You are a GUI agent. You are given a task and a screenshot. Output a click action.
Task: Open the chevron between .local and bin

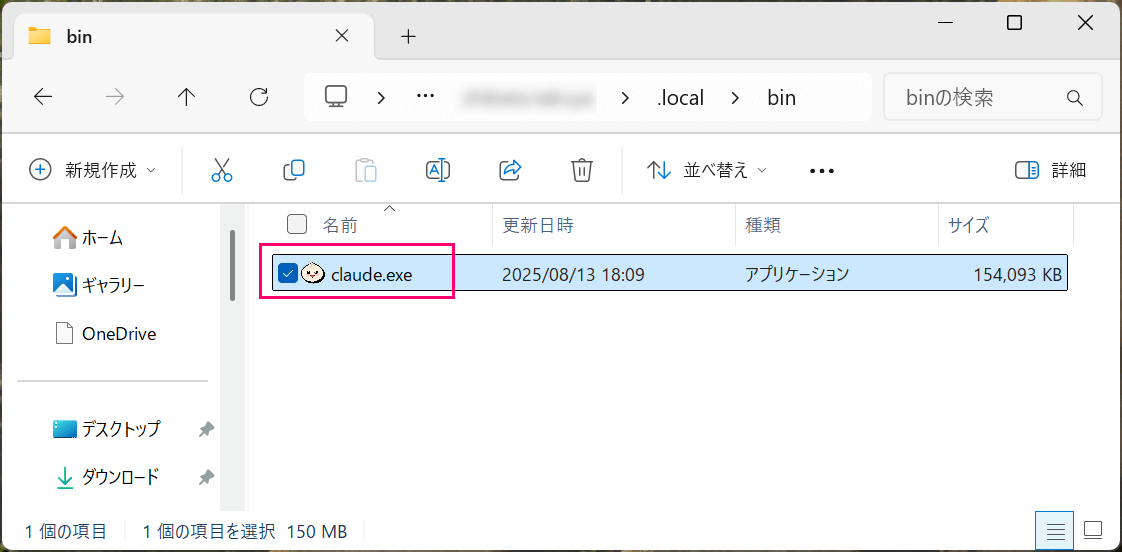point(735,98)
